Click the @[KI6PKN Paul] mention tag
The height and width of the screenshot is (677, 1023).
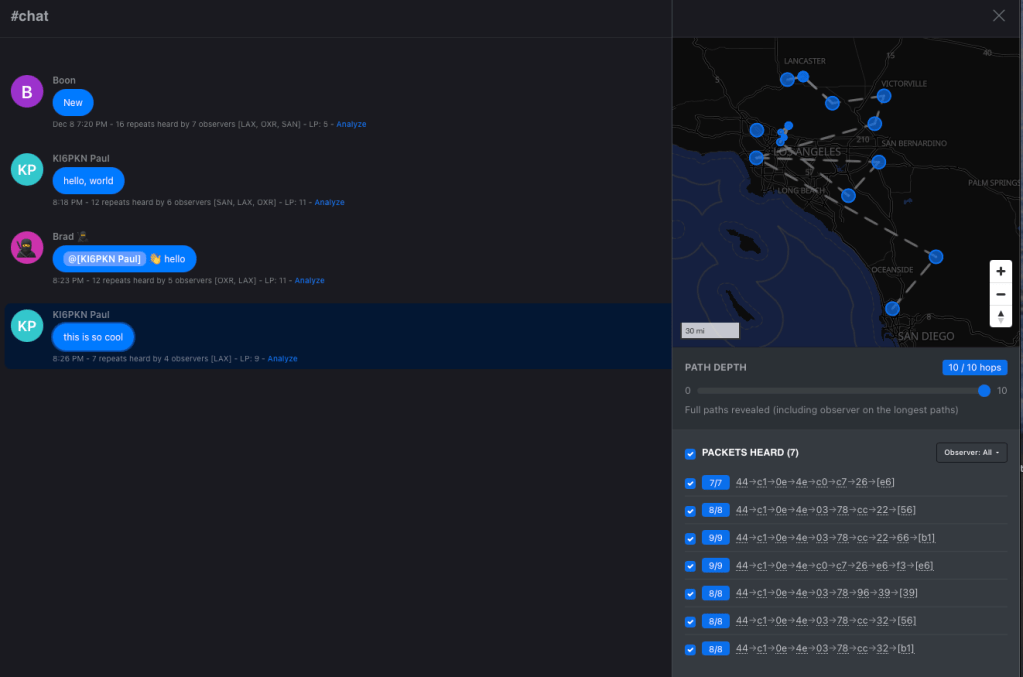(x=104, y=259)
